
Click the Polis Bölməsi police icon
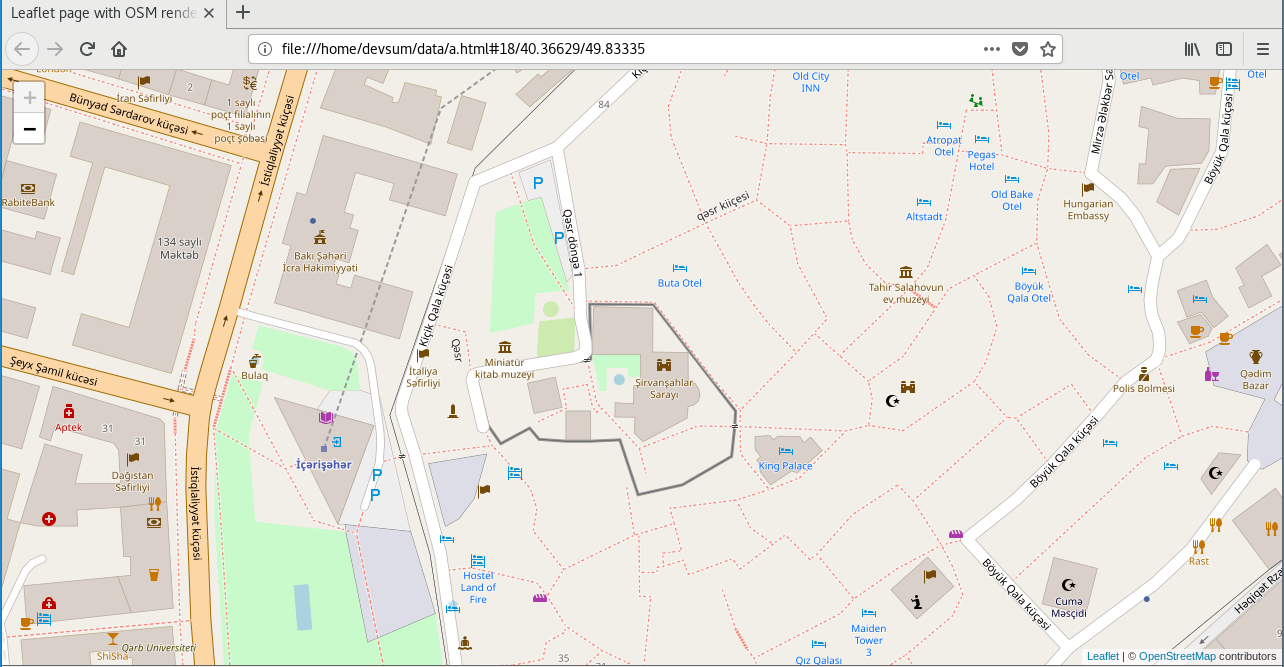1143,373
